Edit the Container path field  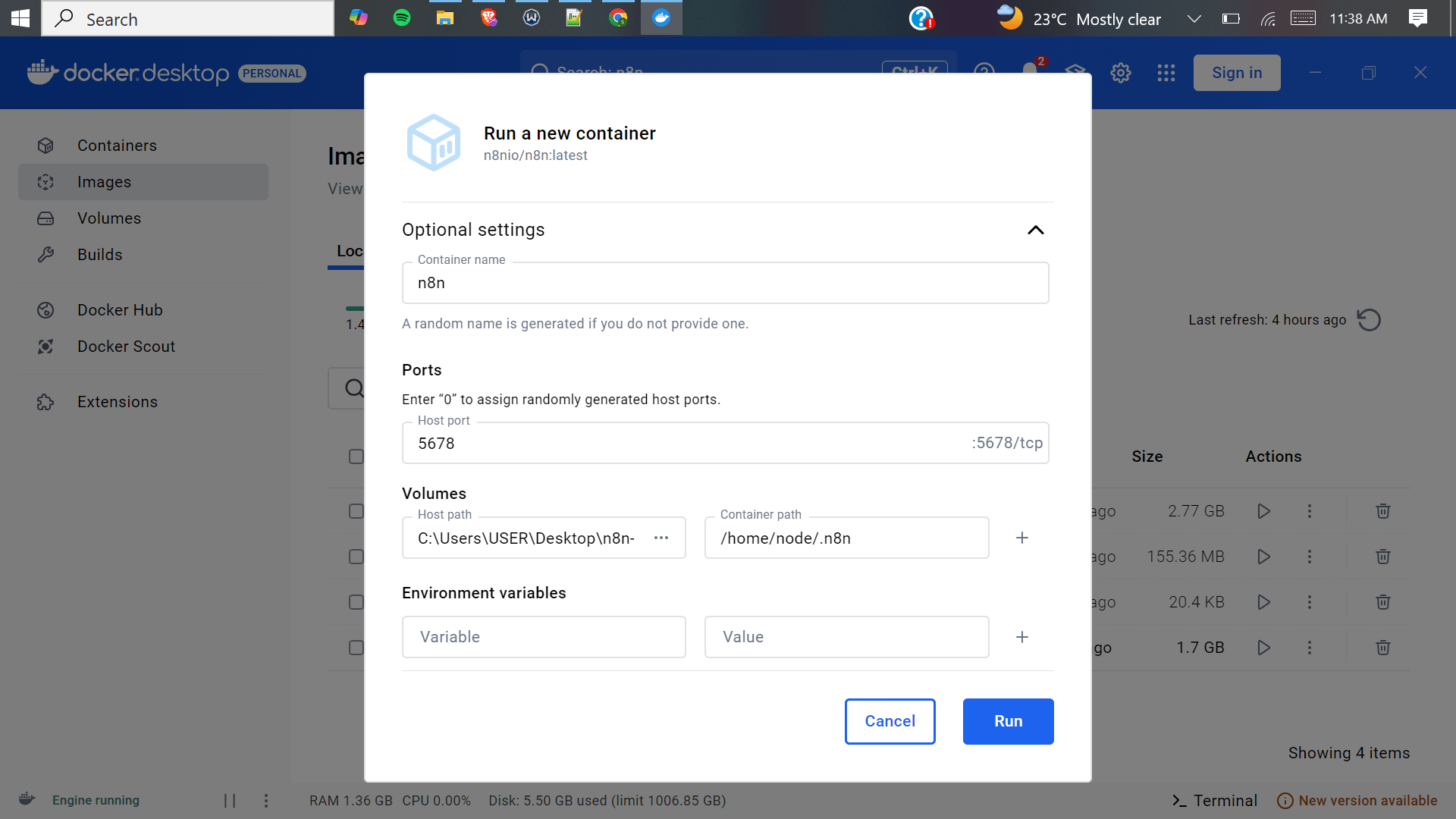coord(846,538)
